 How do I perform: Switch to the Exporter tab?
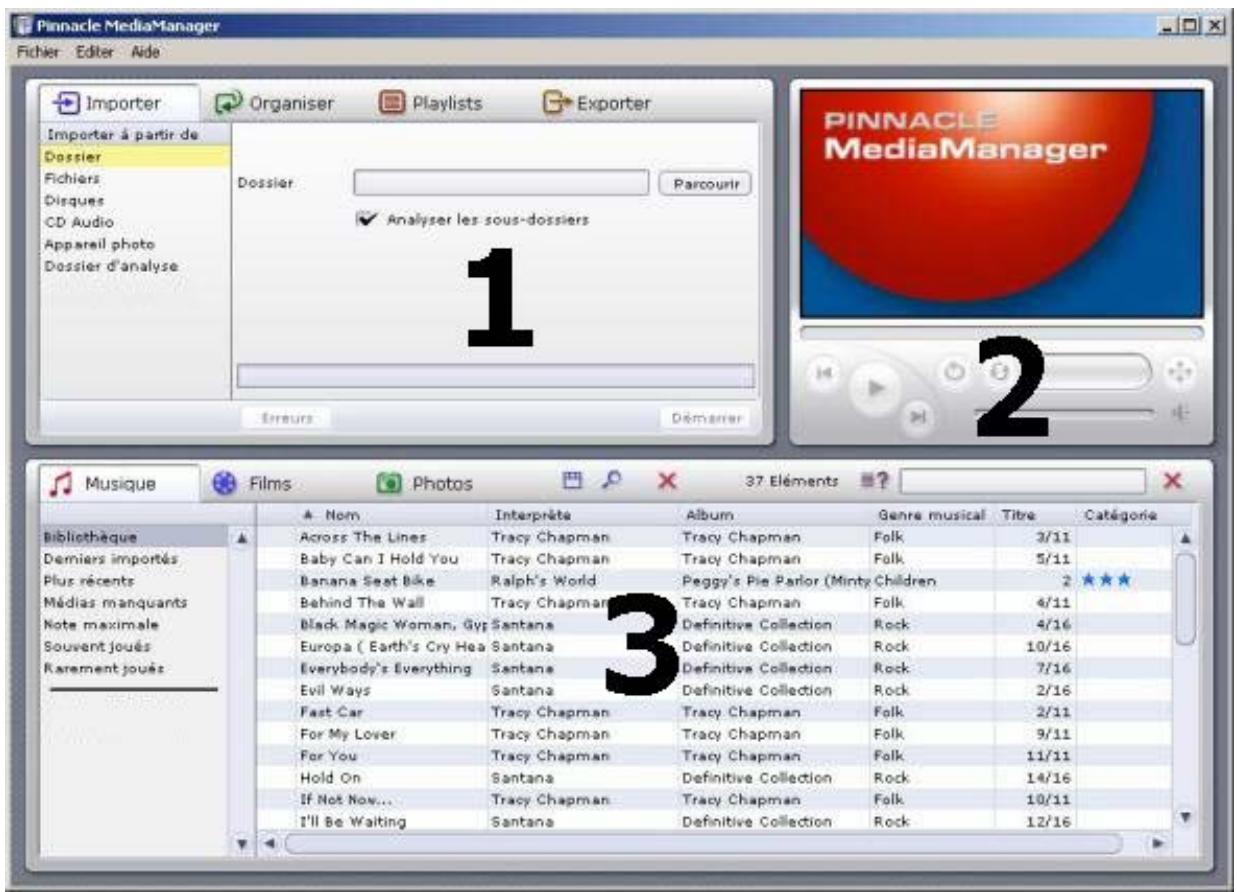tap(597, 103)
